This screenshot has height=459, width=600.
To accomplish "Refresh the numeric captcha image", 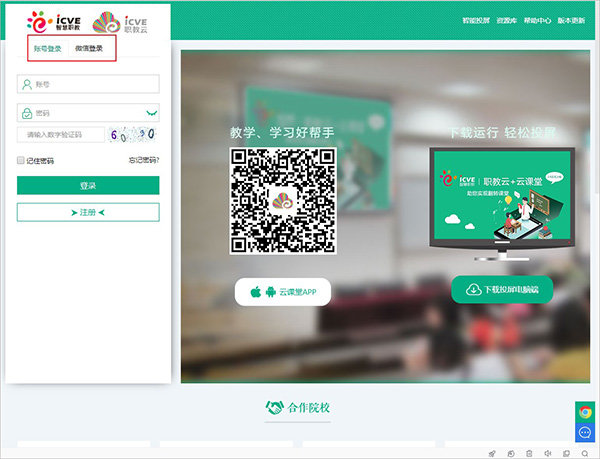I will tap(132, 134).
